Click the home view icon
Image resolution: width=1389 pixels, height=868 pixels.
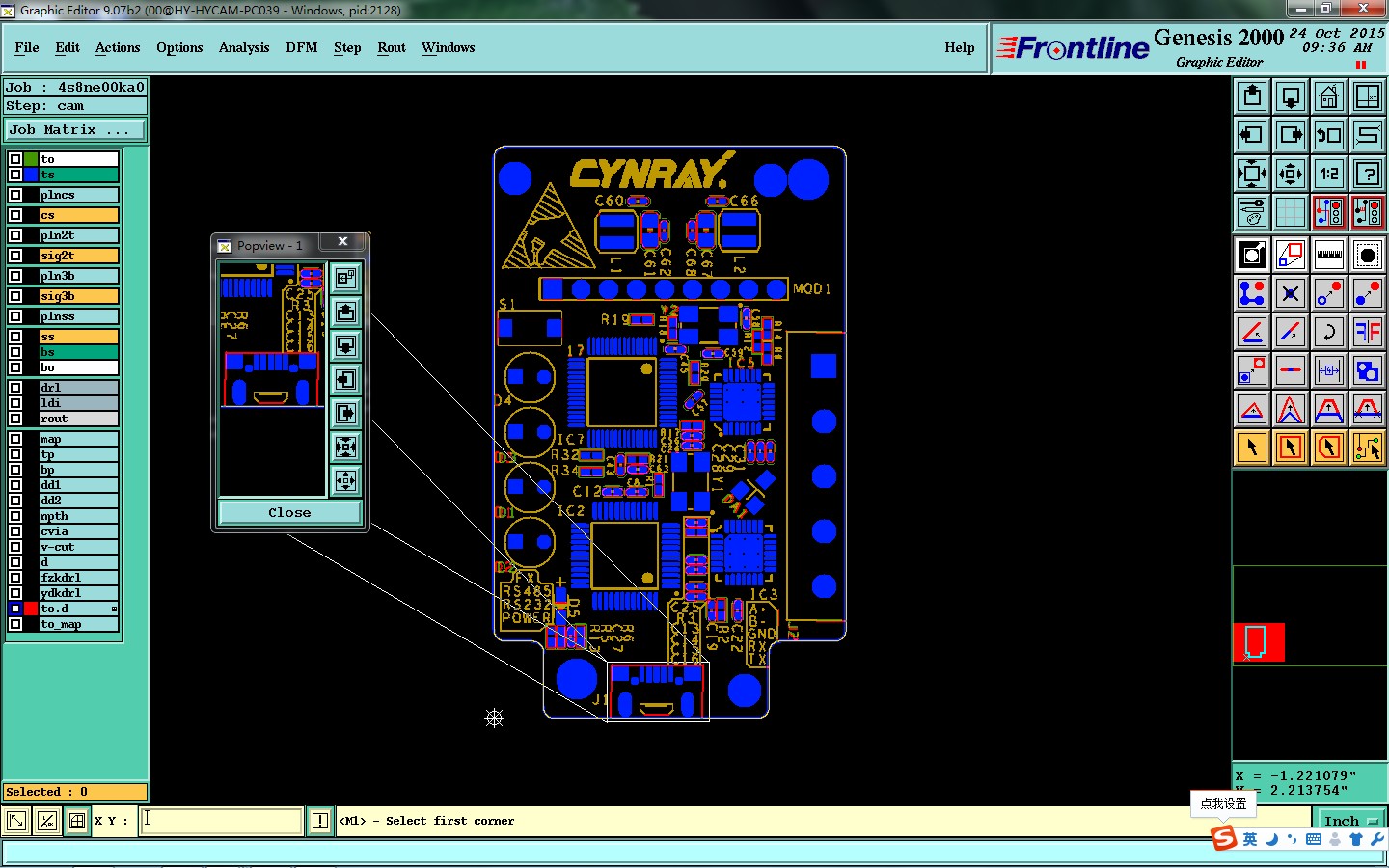click(1329, 96)
